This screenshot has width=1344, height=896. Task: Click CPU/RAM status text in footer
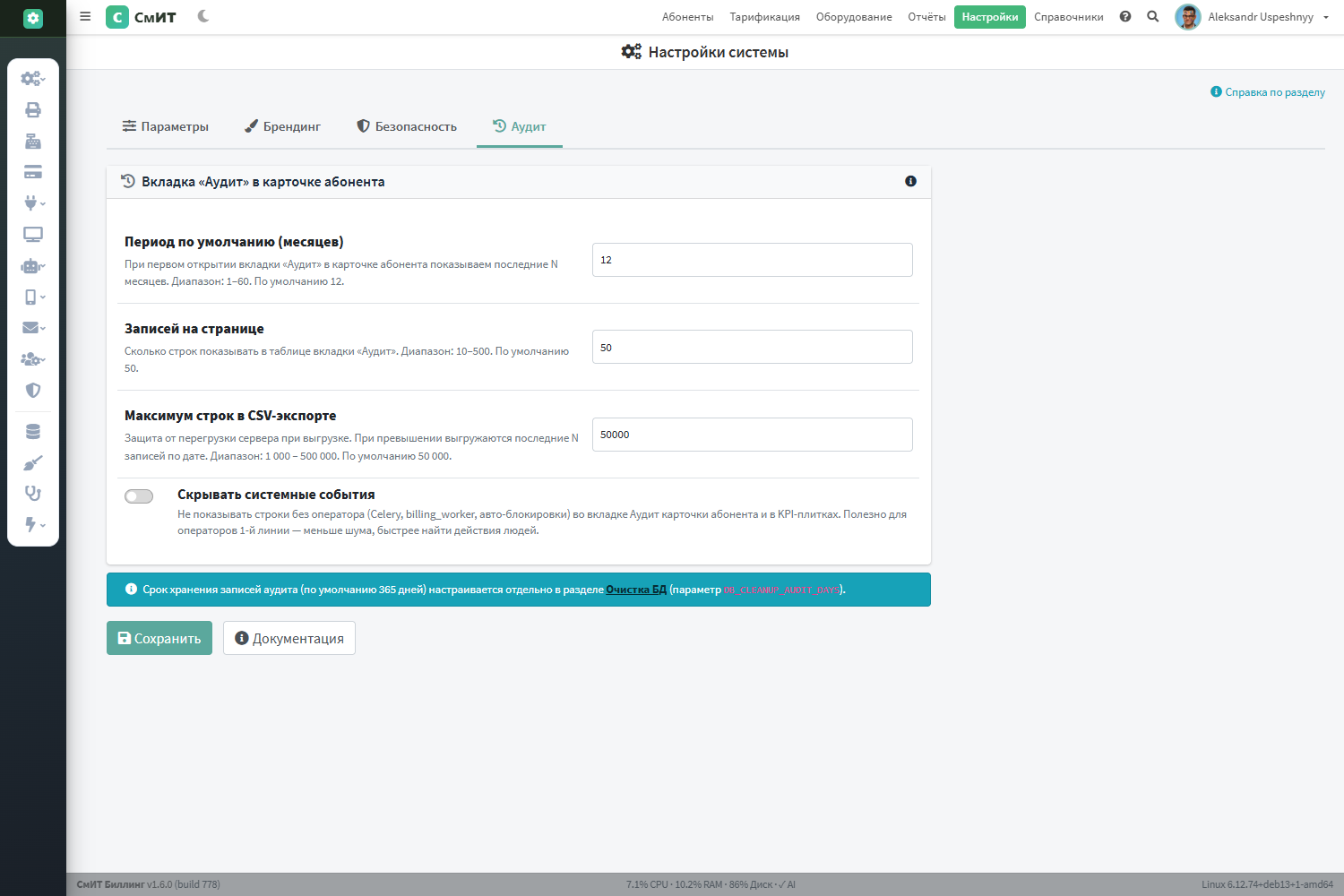point(711,884)
